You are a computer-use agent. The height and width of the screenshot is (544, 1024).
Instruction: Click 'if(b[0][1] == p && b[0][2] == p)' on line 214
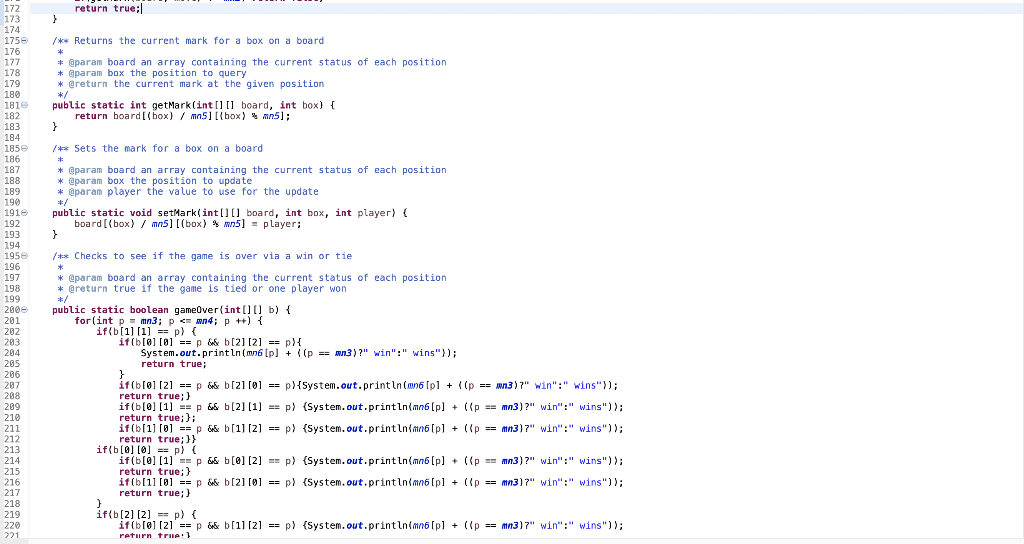(207, 461)
